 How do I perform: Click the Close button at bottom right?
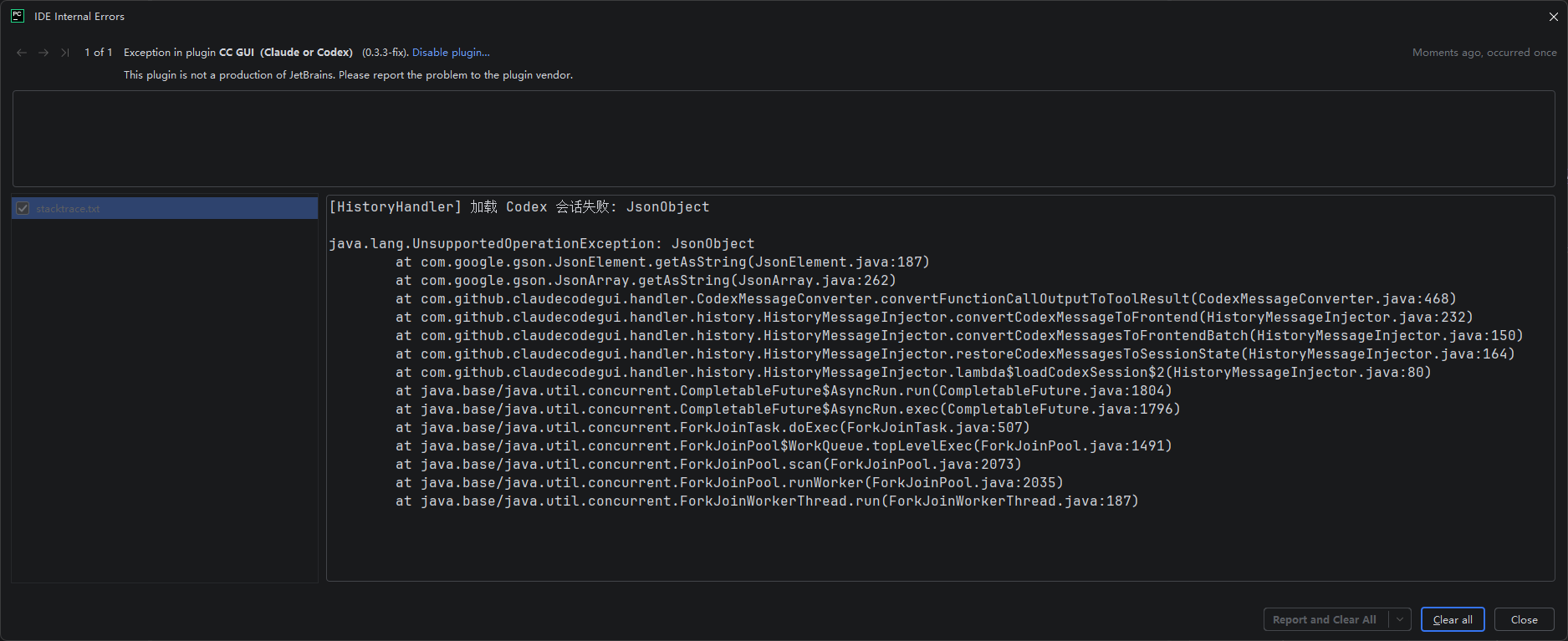(1524, 619)
